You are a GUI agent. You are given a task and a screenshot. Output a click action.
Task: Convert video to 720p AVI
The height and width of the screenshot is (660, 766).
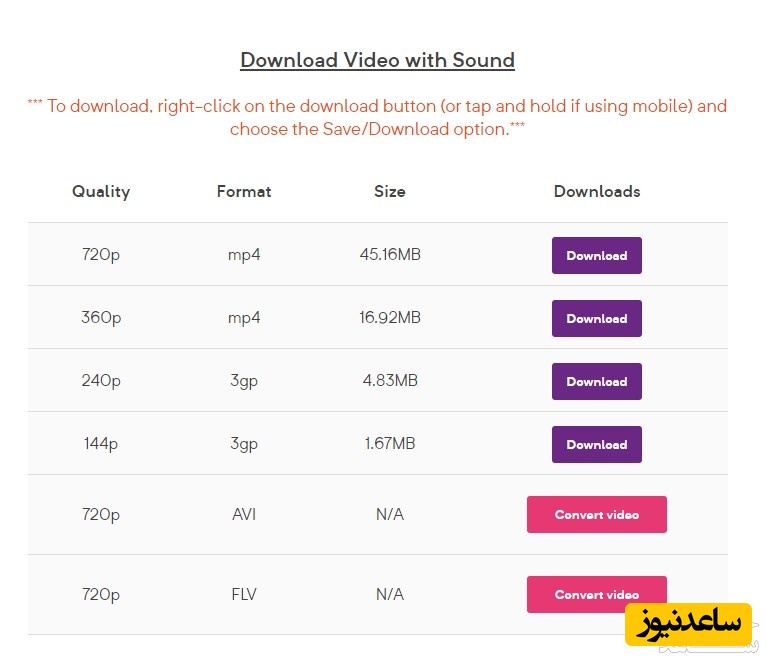[596, 514]
